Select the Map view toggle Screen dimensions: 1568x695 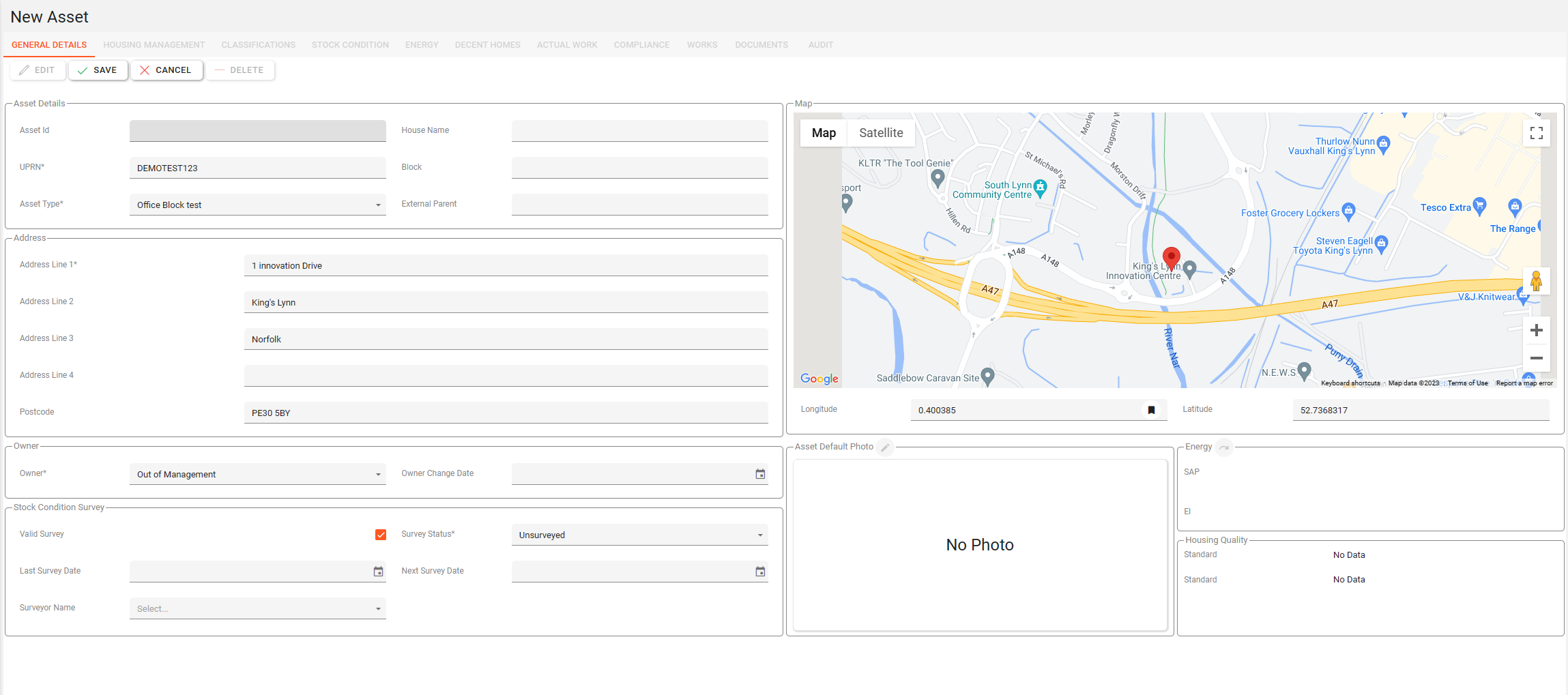[824, 133]
